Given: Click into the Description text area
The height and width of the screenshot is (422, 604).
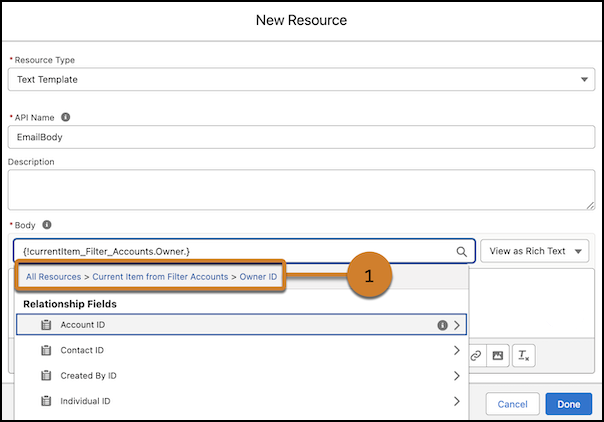Looking at the screenshot, I should 301,190.
